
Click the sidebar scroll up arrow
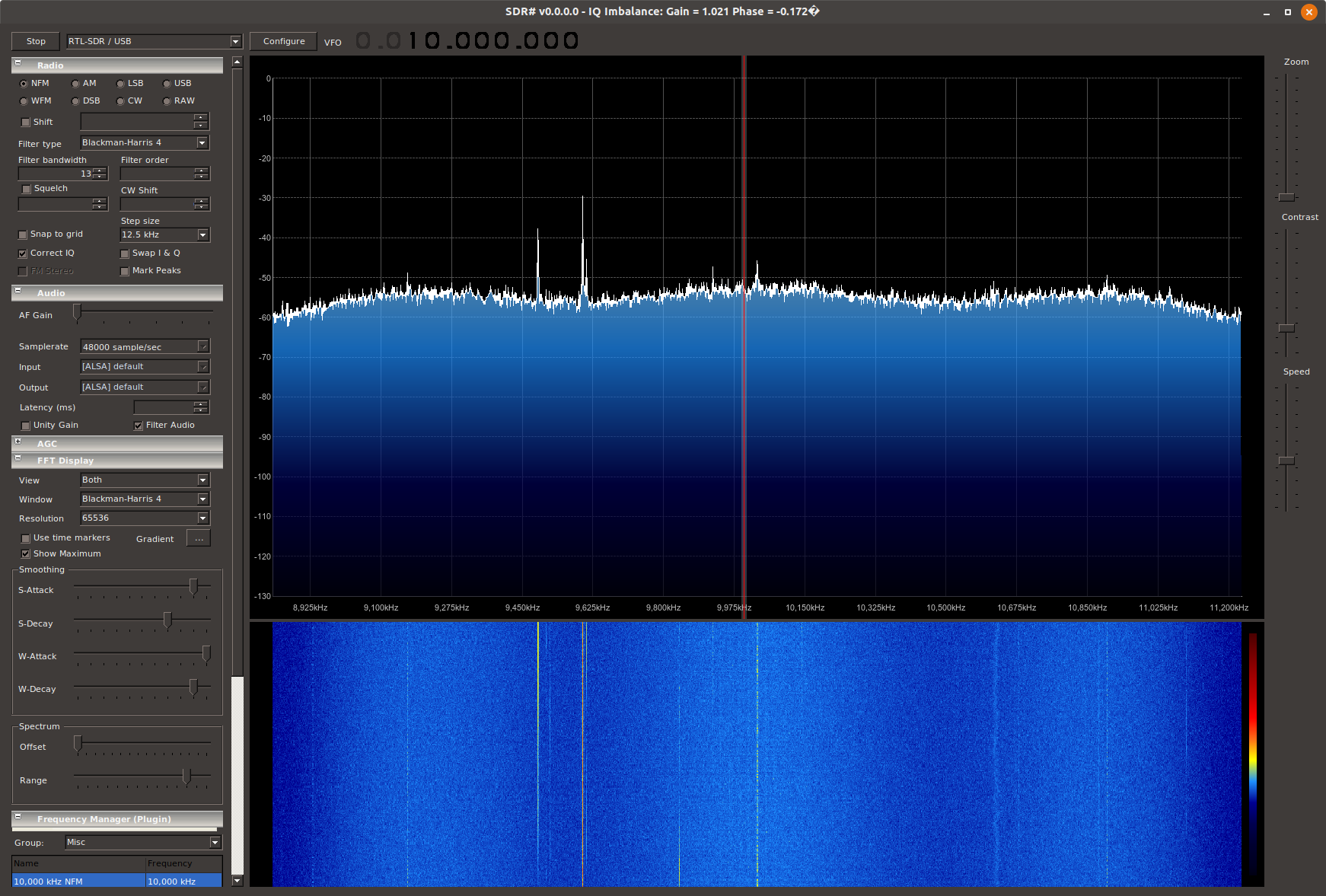click(x=237, y=62)
